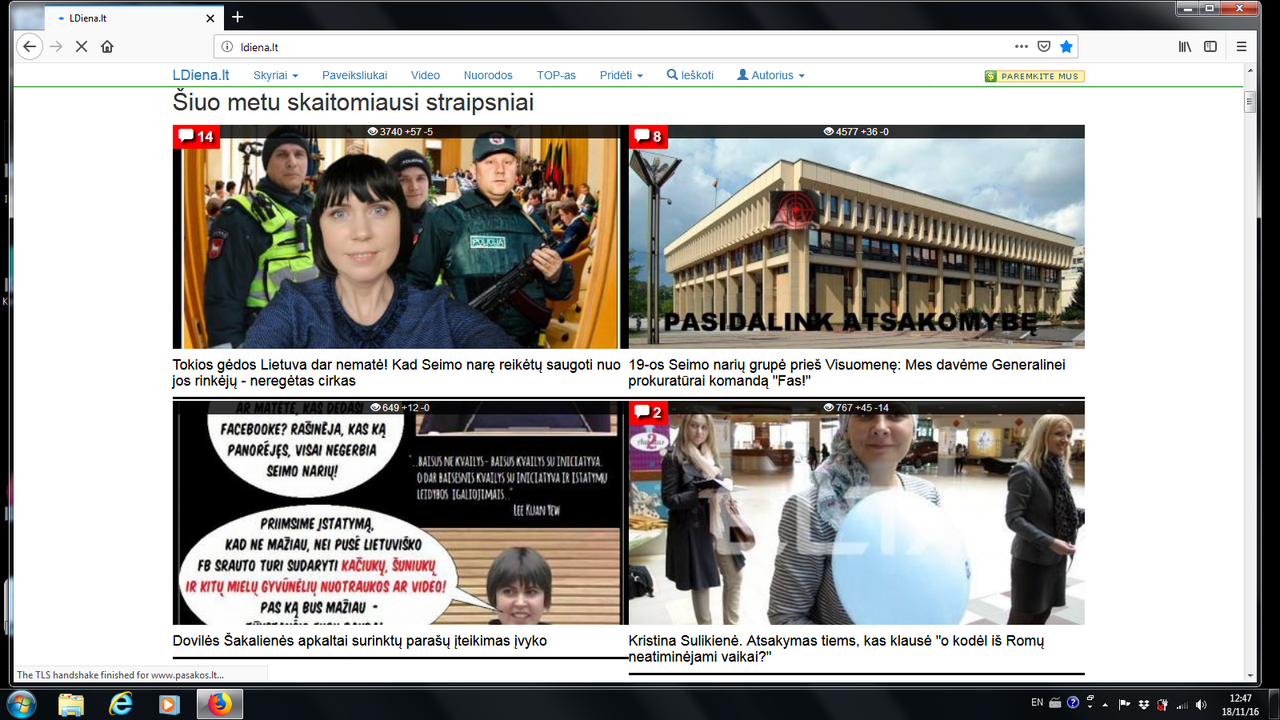The image size is (1280, 720).
Task: Open the 8 comments badge on Seimas article
Action: (x=648, y=136)
